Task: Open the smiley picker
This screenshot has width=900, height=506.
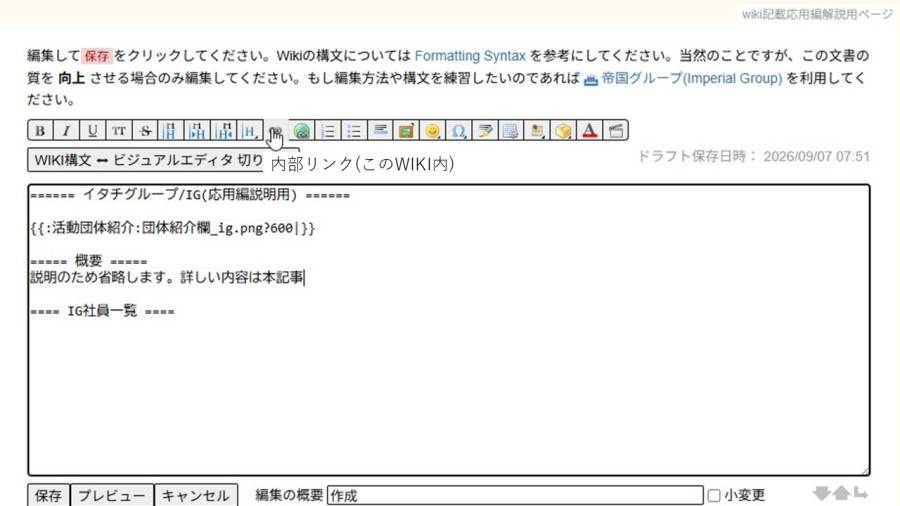Action: coord(432,131)
